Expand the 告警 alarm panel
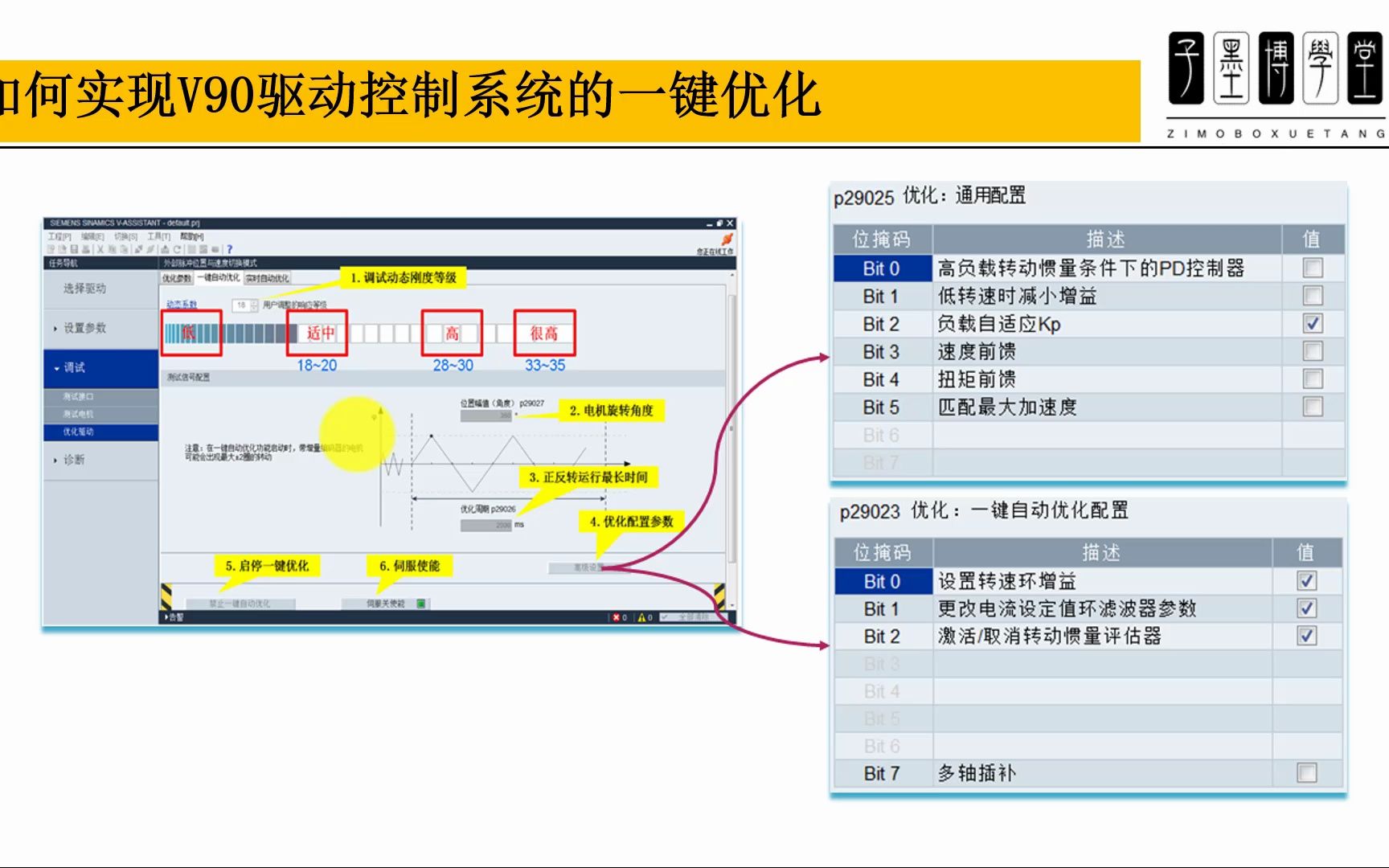Screen dimensions: 1389x868 [x=174, y=617]
